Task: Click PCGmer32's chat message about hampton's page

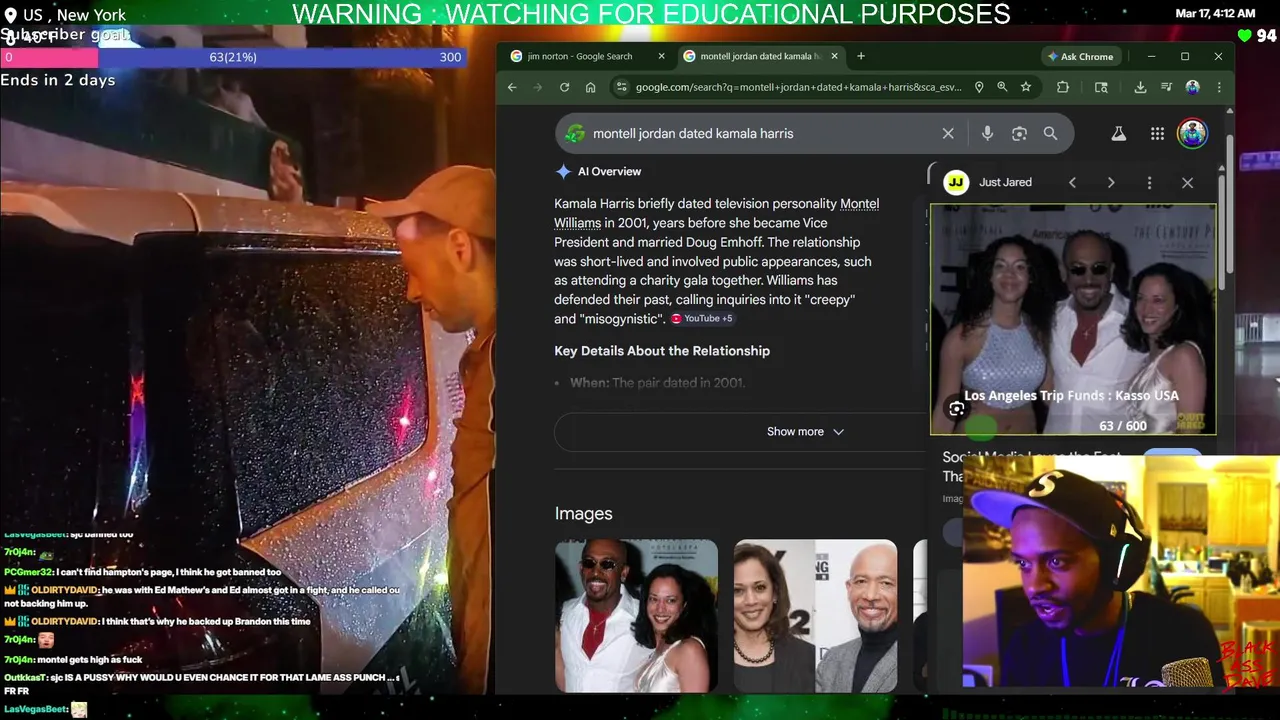Action: click(142, 572)
